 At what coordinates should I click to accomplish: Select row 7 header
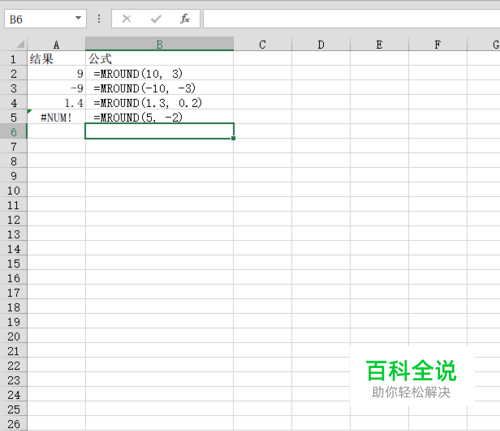coord(13,147)
